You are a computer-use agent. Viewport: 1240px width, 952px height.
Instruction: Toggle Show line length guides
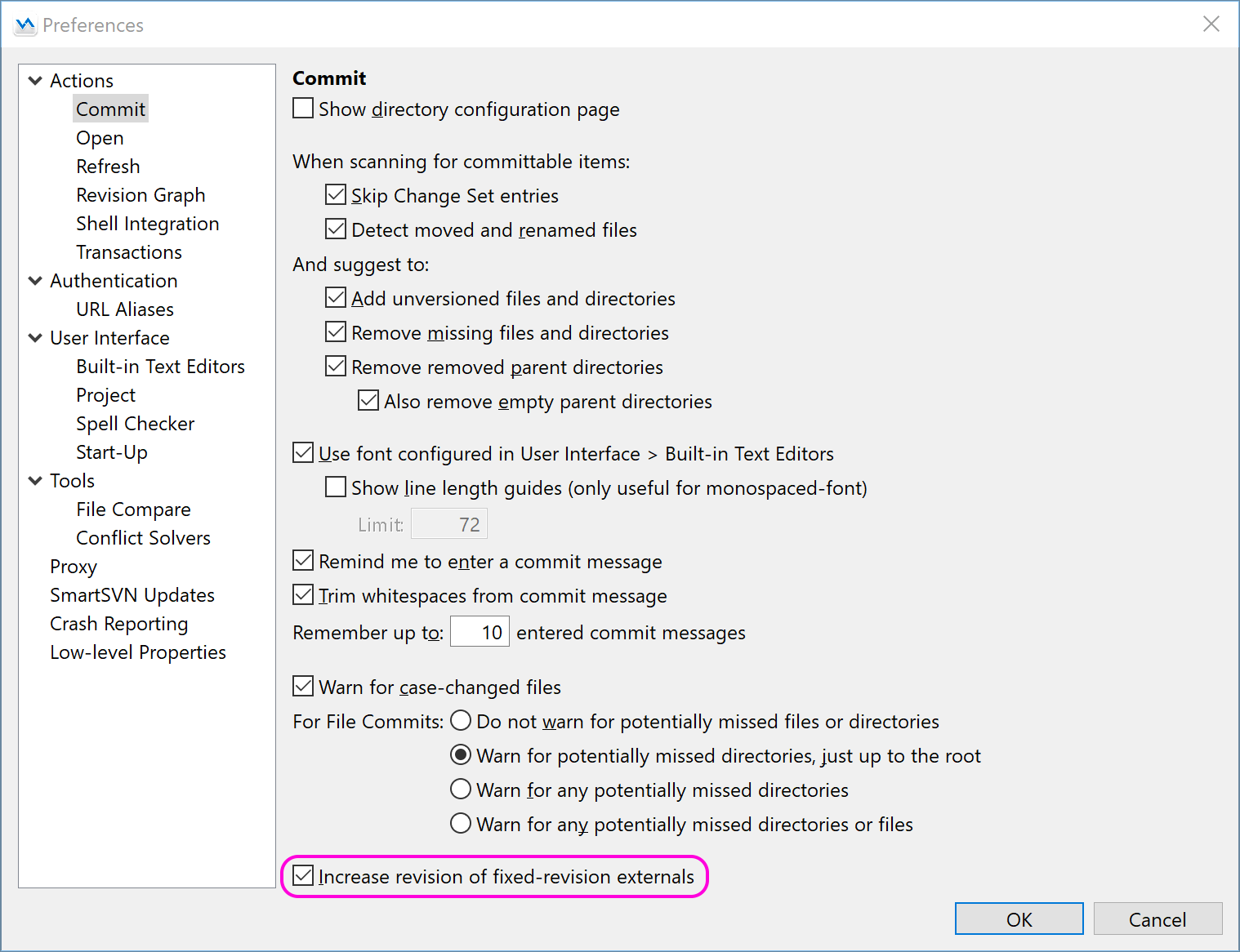point(336,487)
